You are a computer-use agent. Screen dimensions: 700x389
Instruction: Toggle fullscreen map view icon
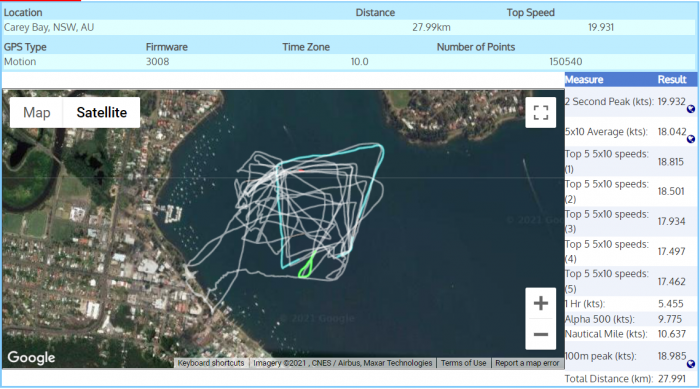[x=541, y=113]
